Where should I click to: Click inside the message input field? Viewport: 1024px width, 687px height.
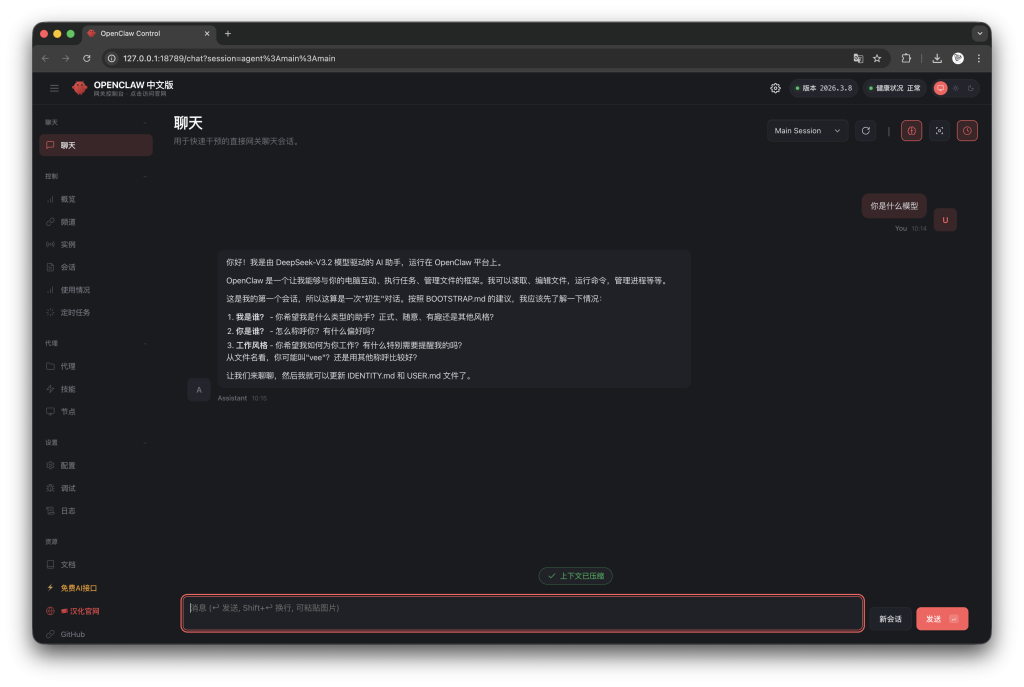[x=520, y=611]
